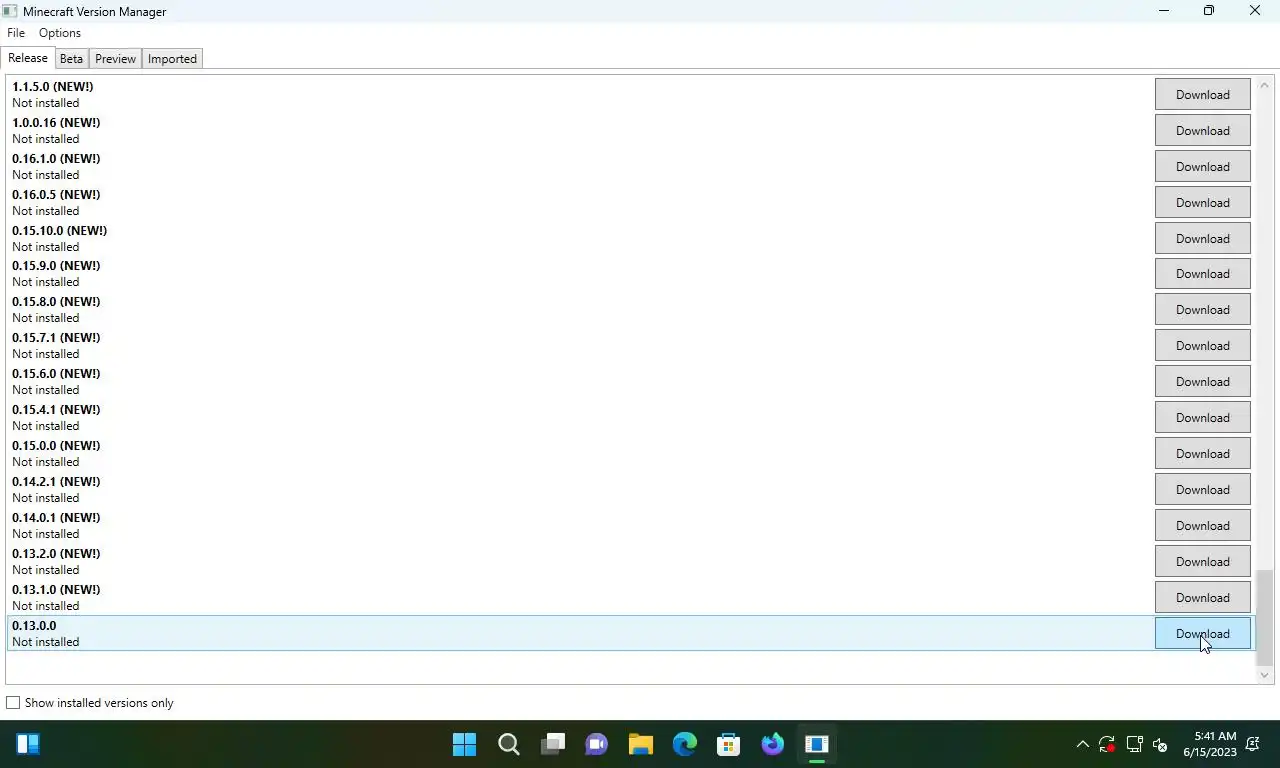Image resolution: width=1280 pixels, height=768 pixels.
Task: Select the 0.15.6.0 (NEW!) version entry
Action: point(630,381)
